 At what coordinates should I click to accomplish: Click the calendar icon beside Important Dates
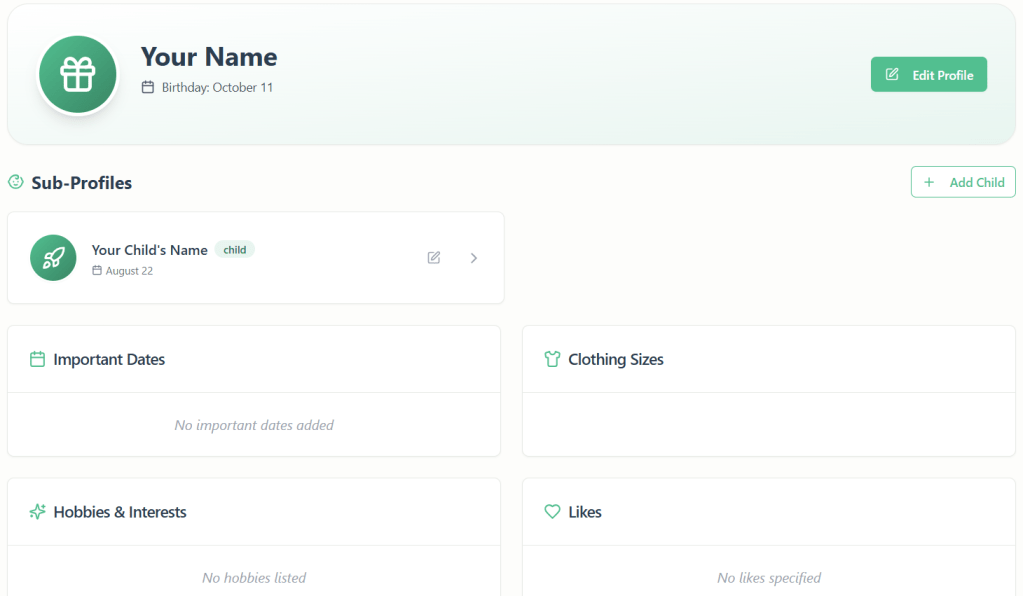pyautogui.click(x=38, y=359)
